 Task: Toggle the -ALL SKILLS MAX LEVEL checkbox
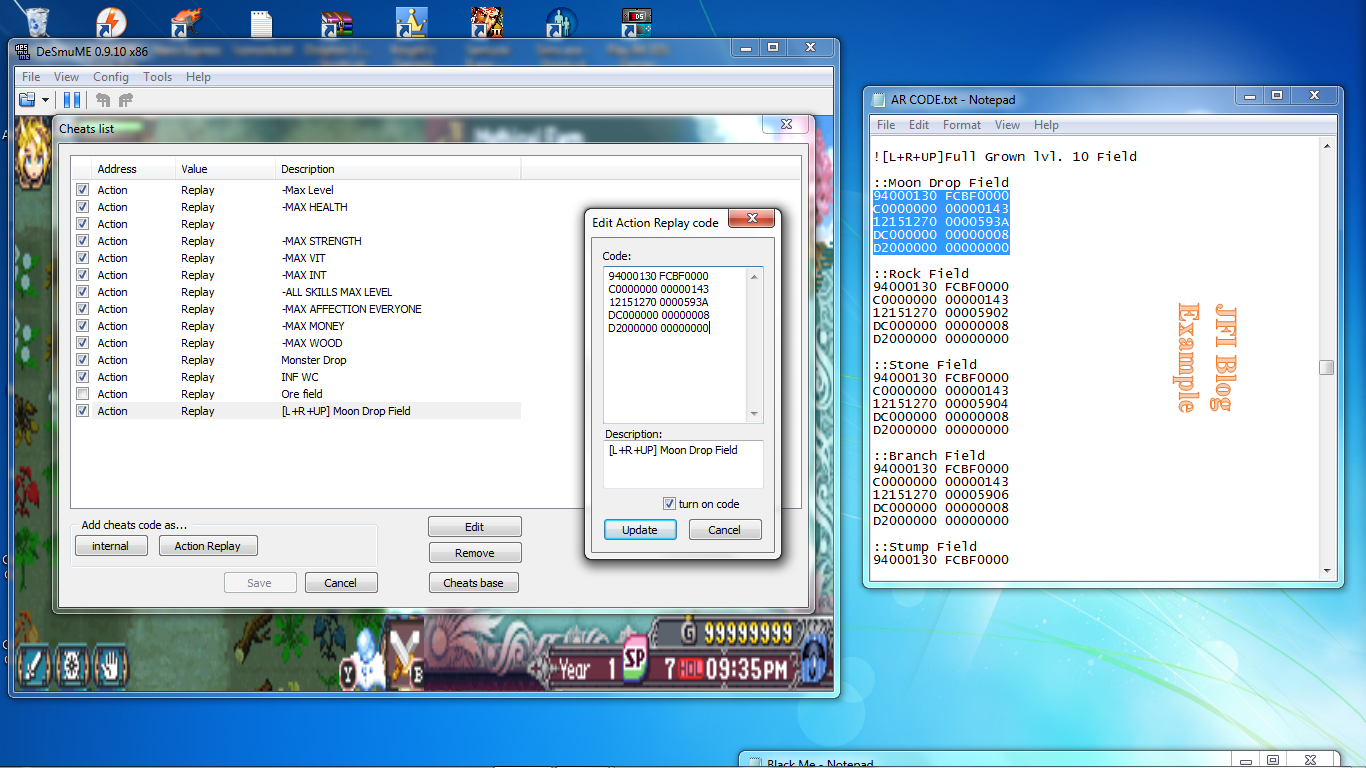coord(82,292)
